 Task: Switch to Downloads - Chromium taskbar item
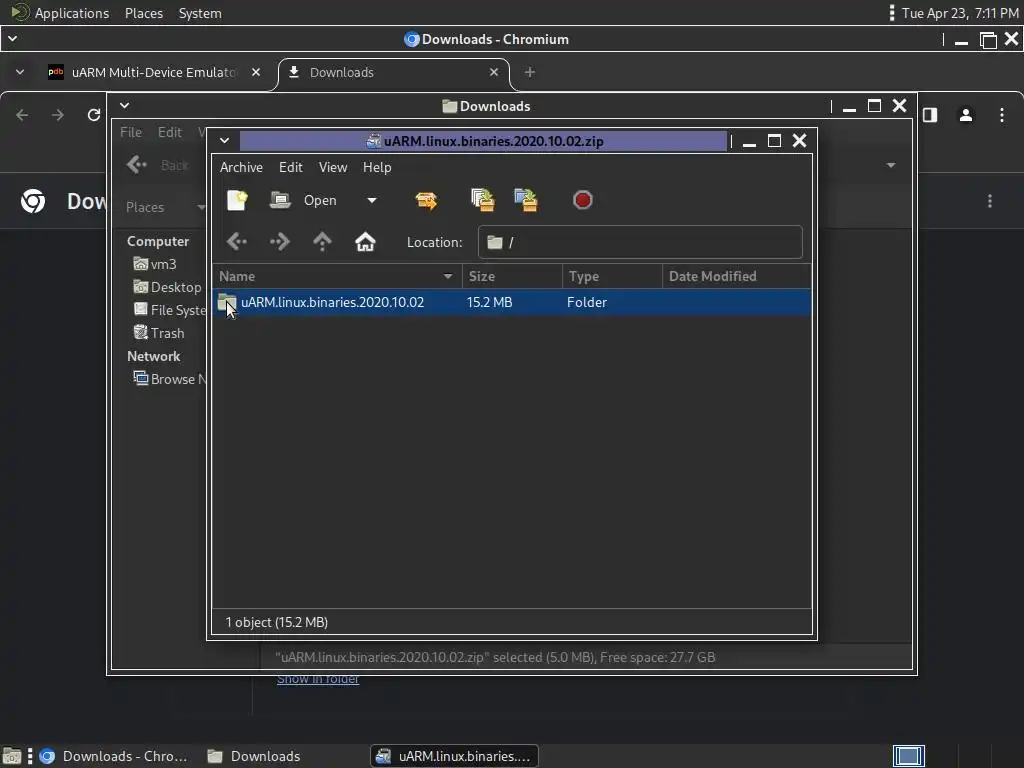(x=113, y=756)
